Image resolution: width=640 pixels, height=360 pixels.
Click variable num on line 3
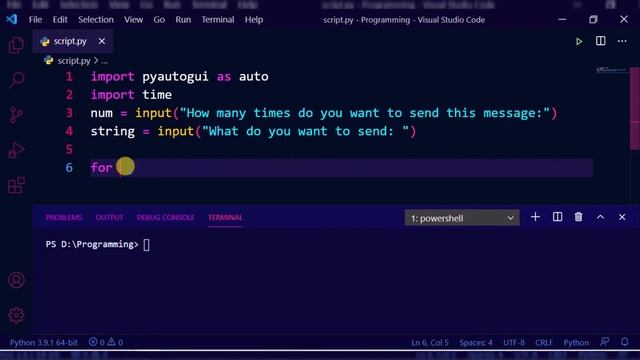coord(102,113)
